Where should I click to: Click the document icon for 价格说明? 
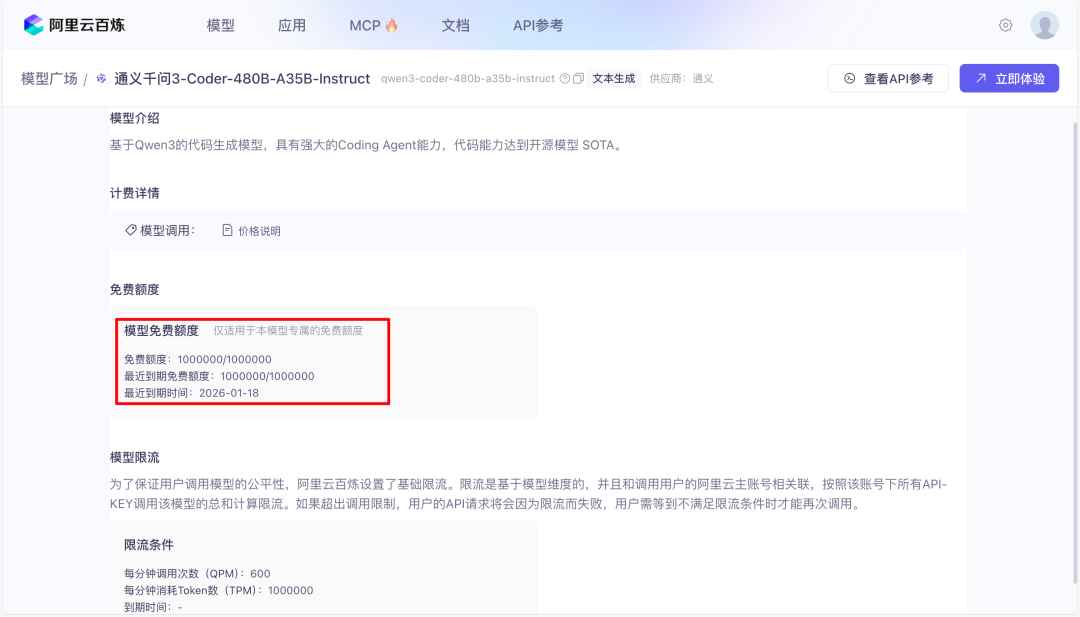[x=227, y=230]
